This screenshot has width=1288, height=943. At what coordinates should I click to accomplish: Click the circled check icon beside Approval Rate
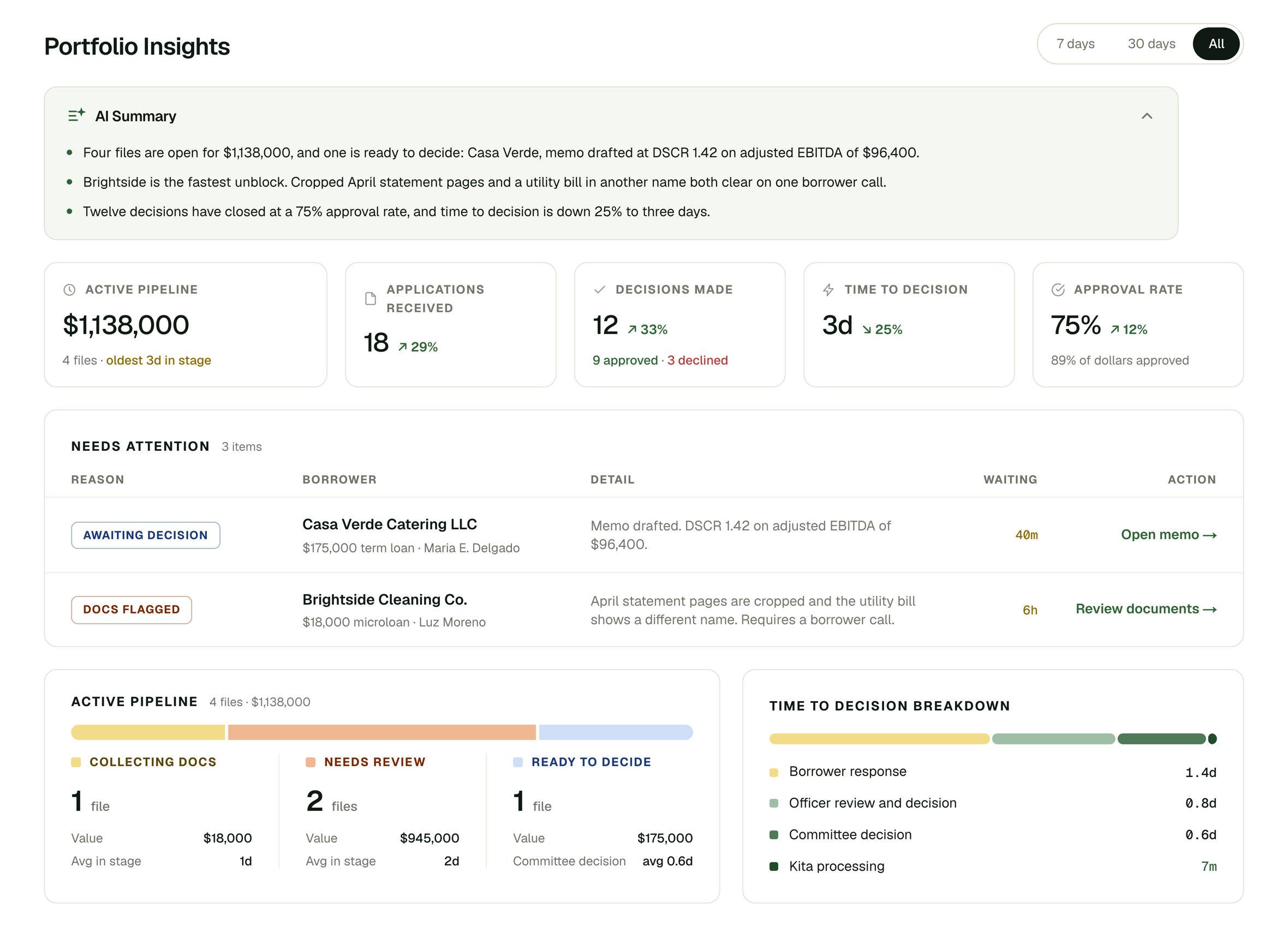point(1058,290)
